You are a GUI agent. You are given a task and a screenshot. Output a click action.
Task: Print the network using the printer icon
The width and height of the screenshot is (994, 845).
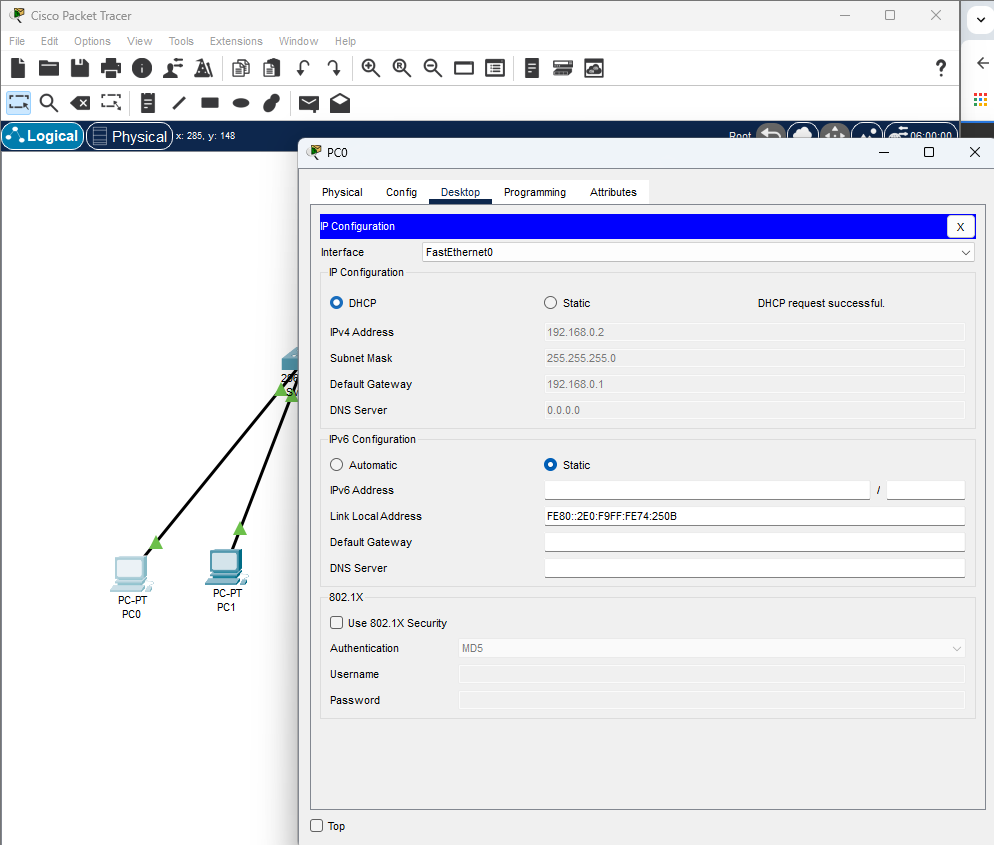(x=111, y=68)
